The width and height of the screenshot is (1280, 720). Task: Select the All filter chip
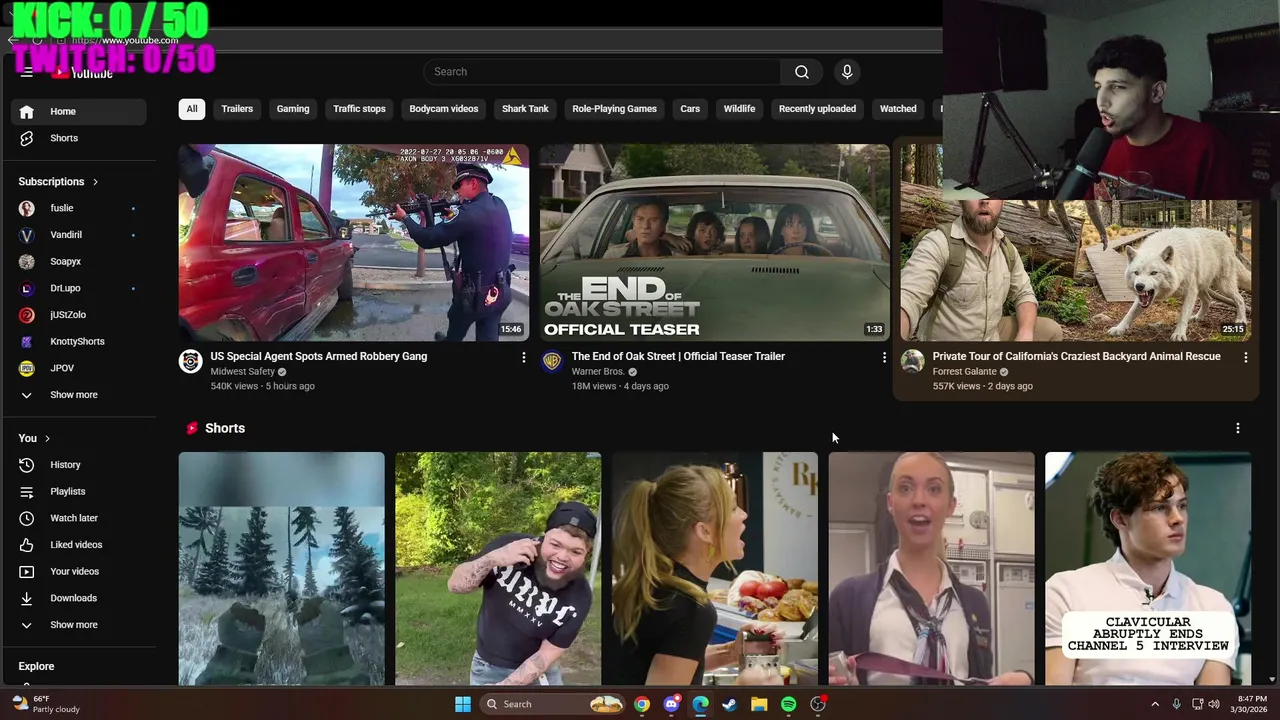[x=192, y=109]
